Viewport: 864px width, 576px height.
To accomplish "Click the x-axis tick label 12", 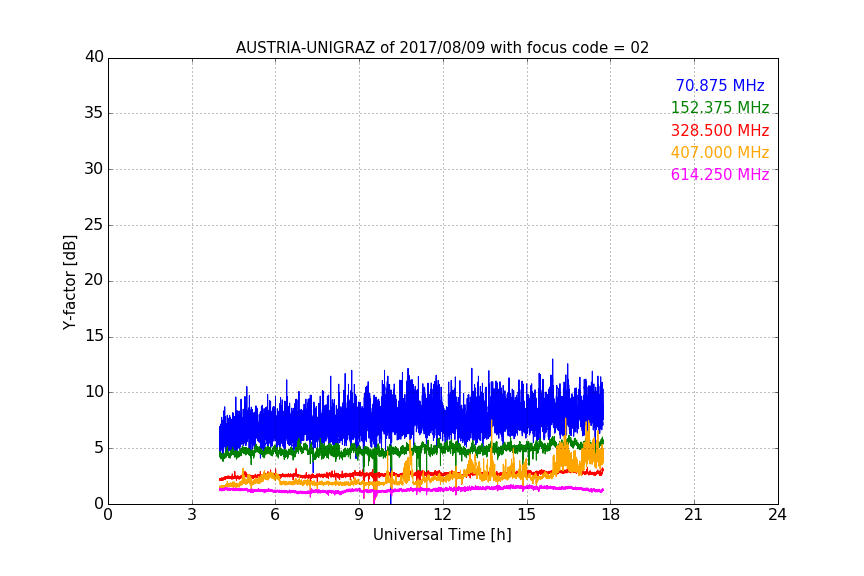I will tap(443, 515).
